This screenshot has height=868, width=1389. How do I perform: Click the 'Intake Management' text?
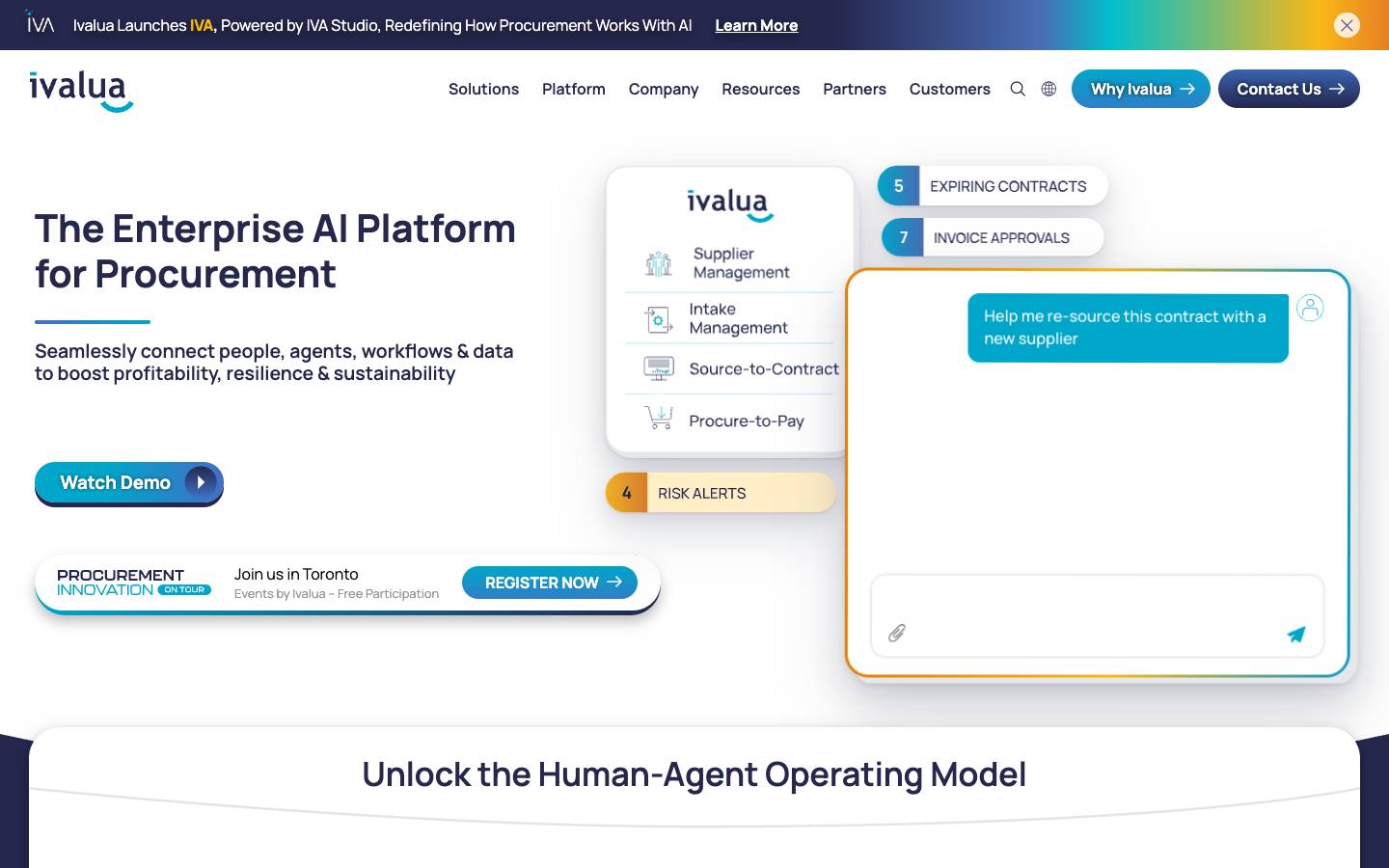(738, 318)
